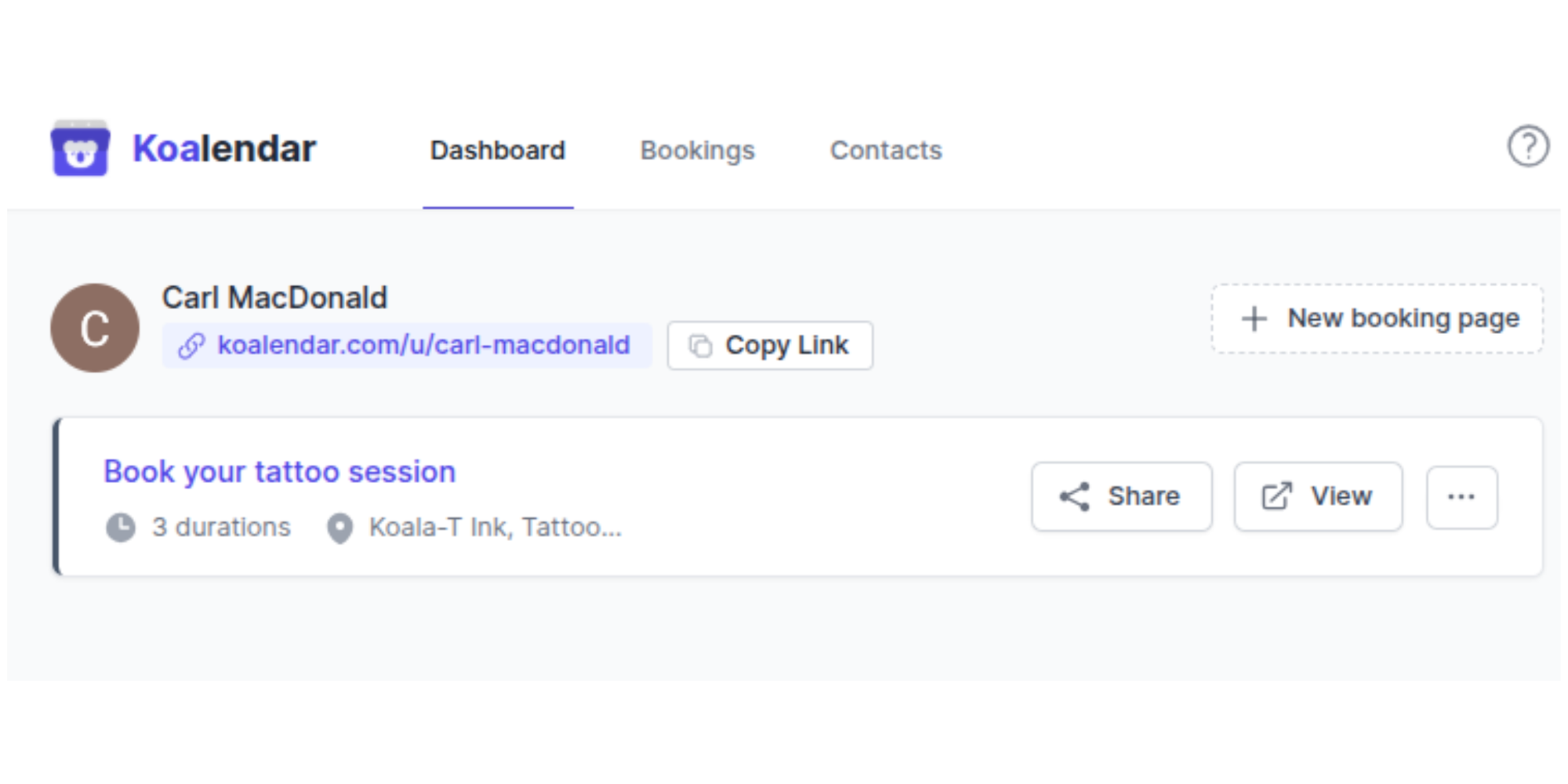Image resolution: width=1568 pixels, height=784 pixels.
Task: Switch to the Bookings tab
Action: click(x=698, y=150)
